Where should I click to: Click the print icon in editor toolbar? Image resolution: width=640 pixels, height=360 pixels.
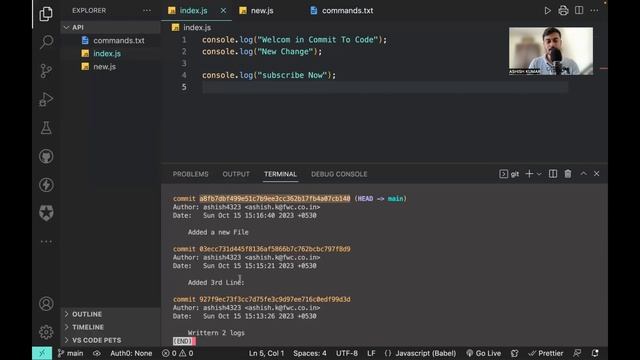(x=563, y=11)
